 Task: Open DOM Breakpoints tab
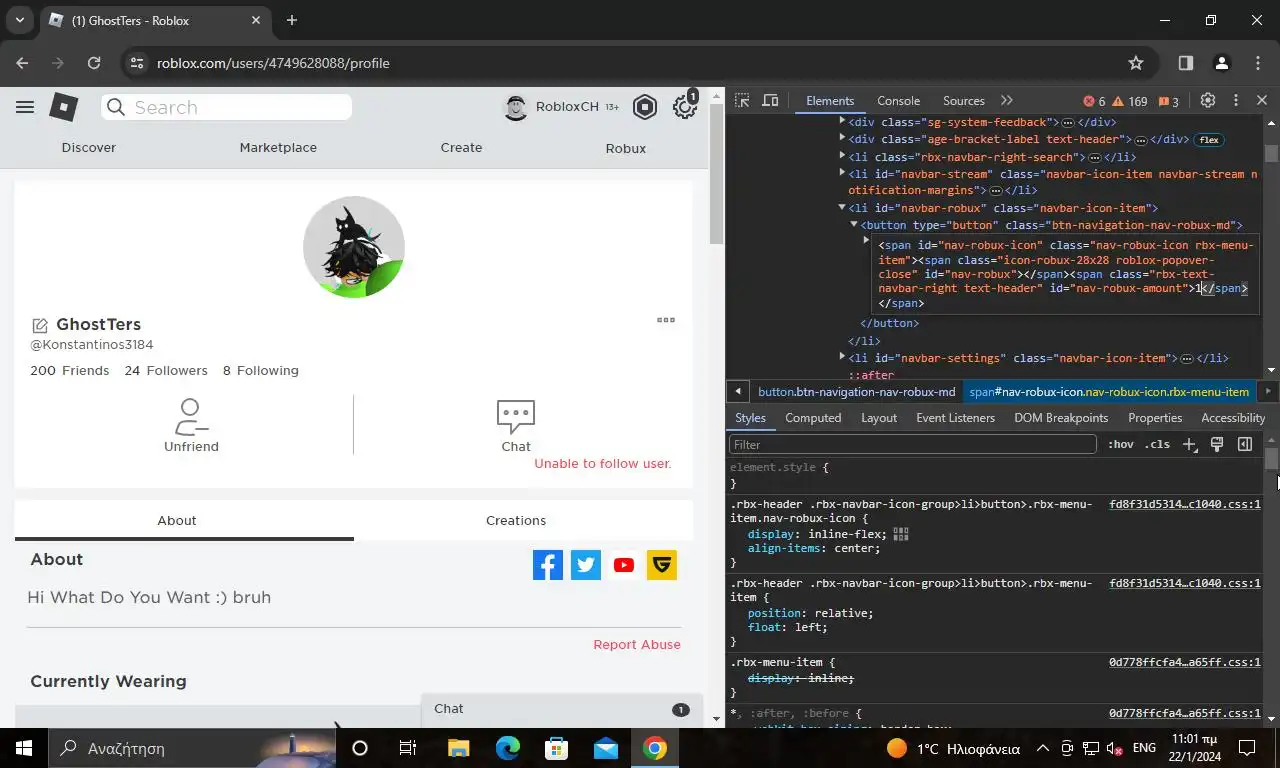coord(1061,418)
